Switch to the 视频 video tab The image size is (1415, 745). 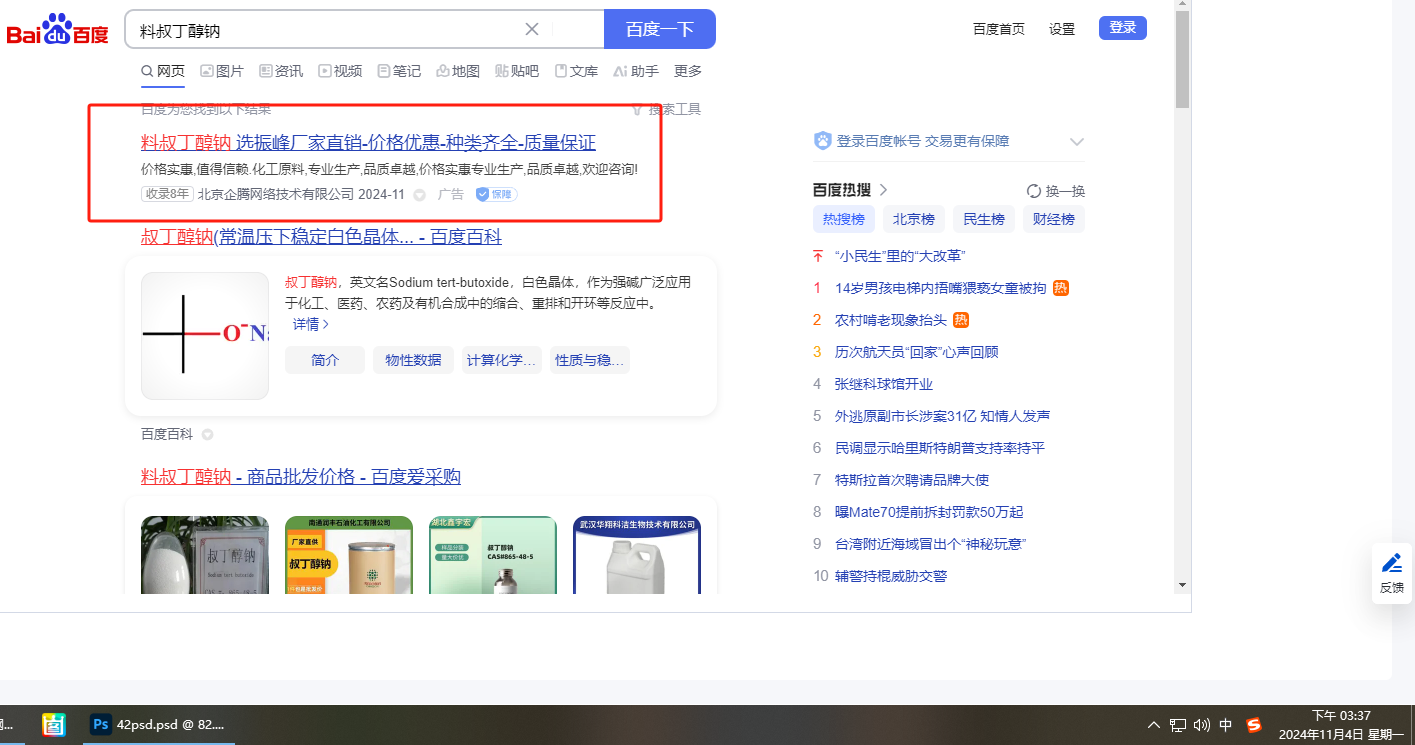coord(340,71)
